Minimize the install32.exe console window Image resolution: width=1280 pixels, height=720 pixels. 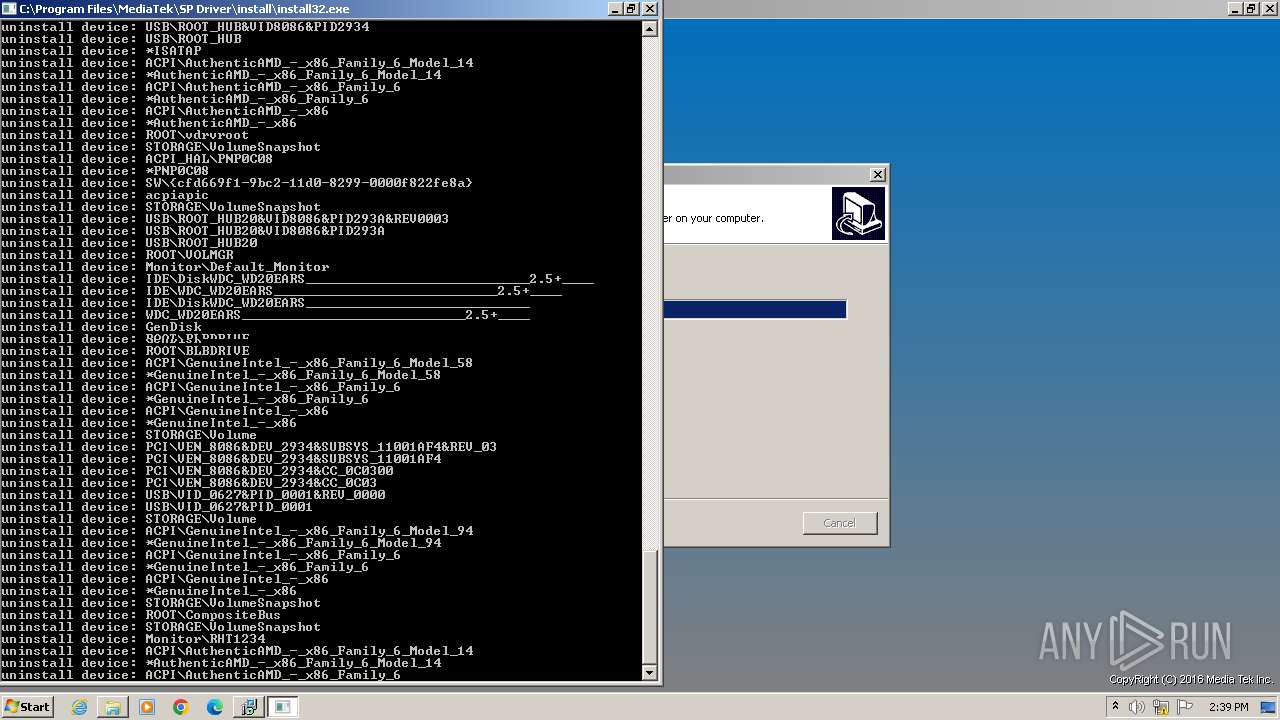coord(615,8)
